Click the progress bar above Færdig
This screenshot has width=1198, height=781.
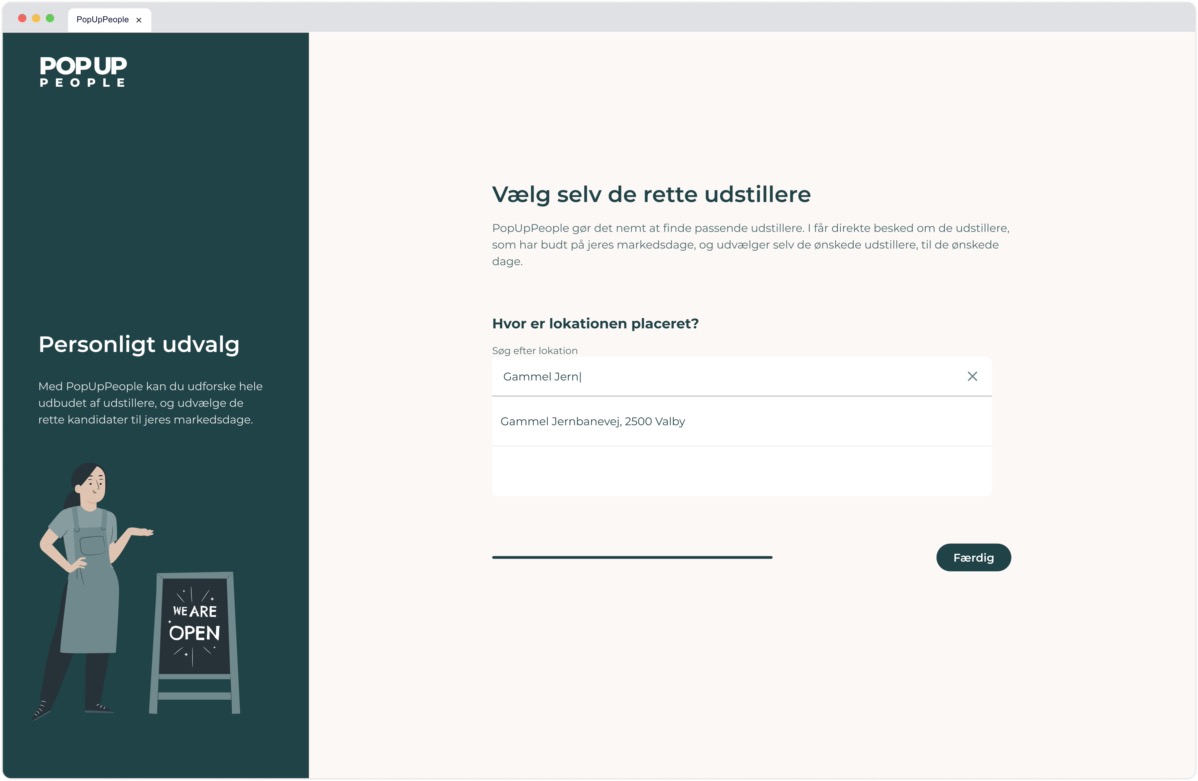[x=631, y=557]
